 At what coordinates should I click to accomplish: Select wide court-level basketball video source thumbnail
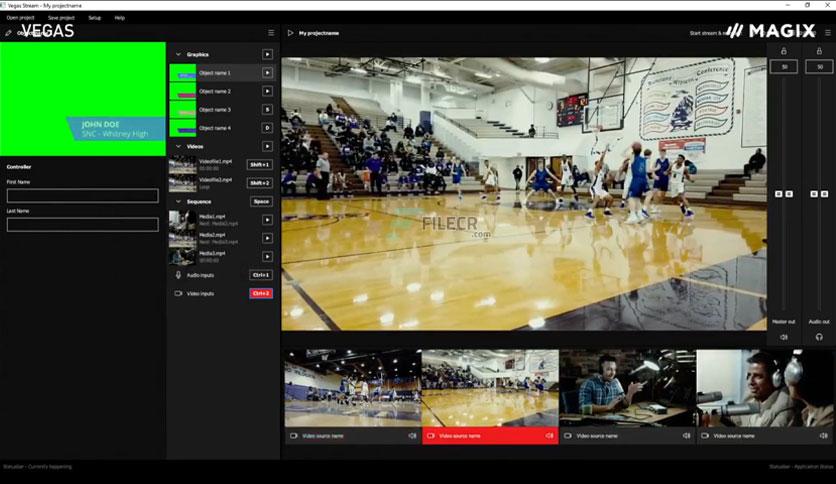(x=353, y=388)
